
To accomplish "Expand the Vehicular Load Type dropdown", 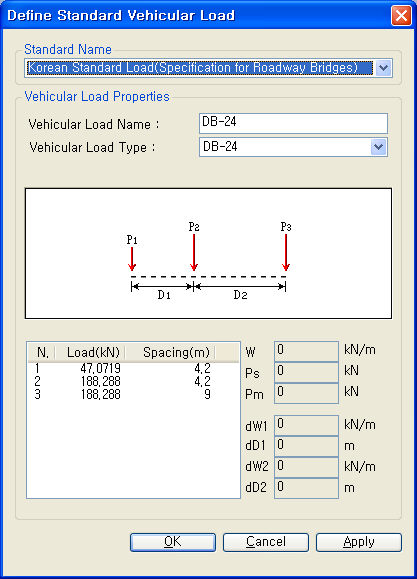I will pyautogui.click(x=379, y=147).
